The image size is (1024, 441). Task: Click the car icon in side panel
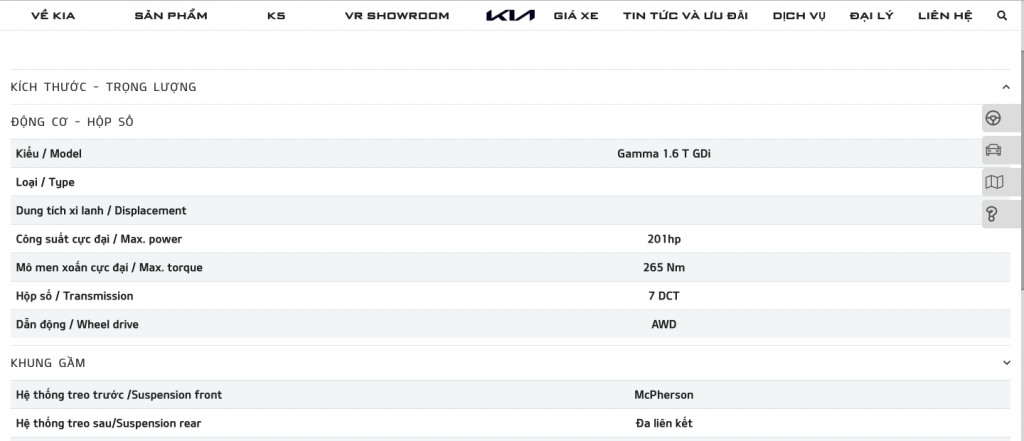(x=993, y=150)
